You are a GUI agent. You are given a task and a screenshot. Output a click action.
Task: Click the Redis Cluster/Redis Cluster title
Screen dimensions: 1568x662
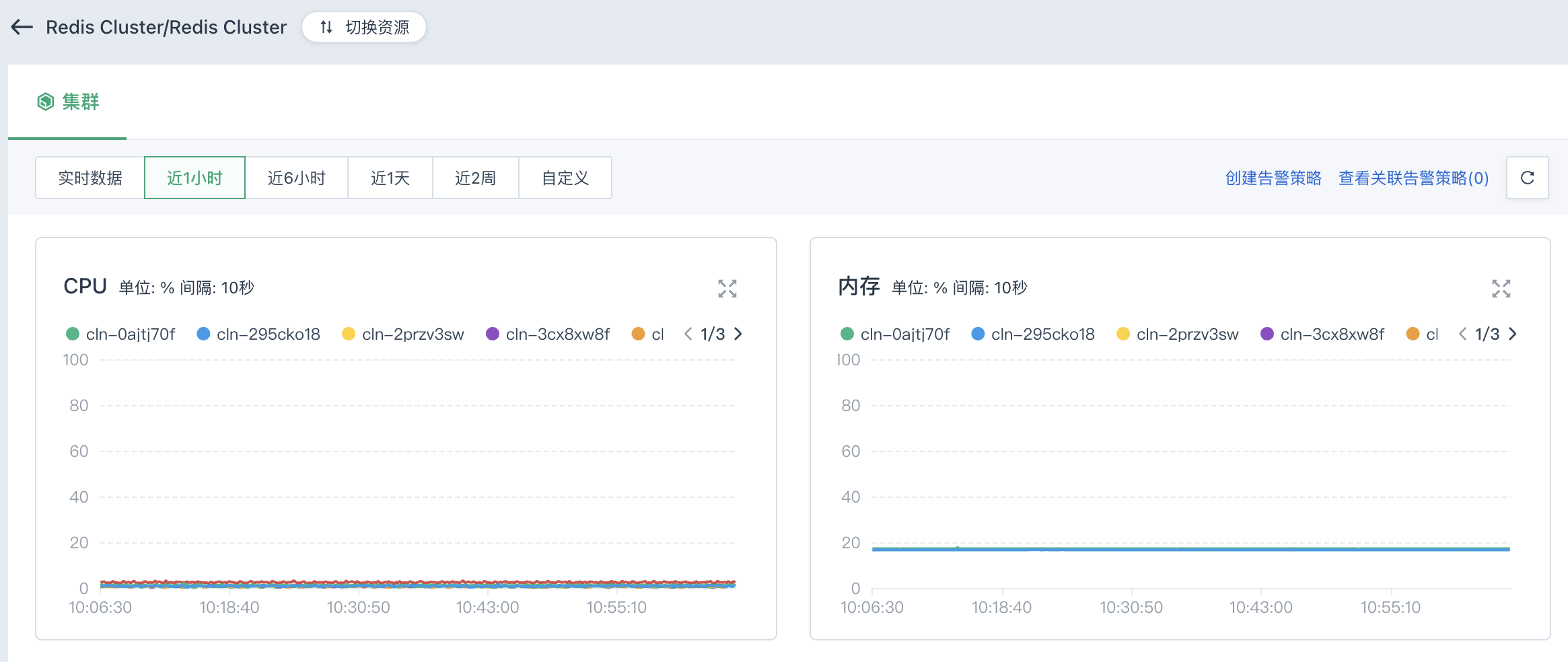coord(166,27)
